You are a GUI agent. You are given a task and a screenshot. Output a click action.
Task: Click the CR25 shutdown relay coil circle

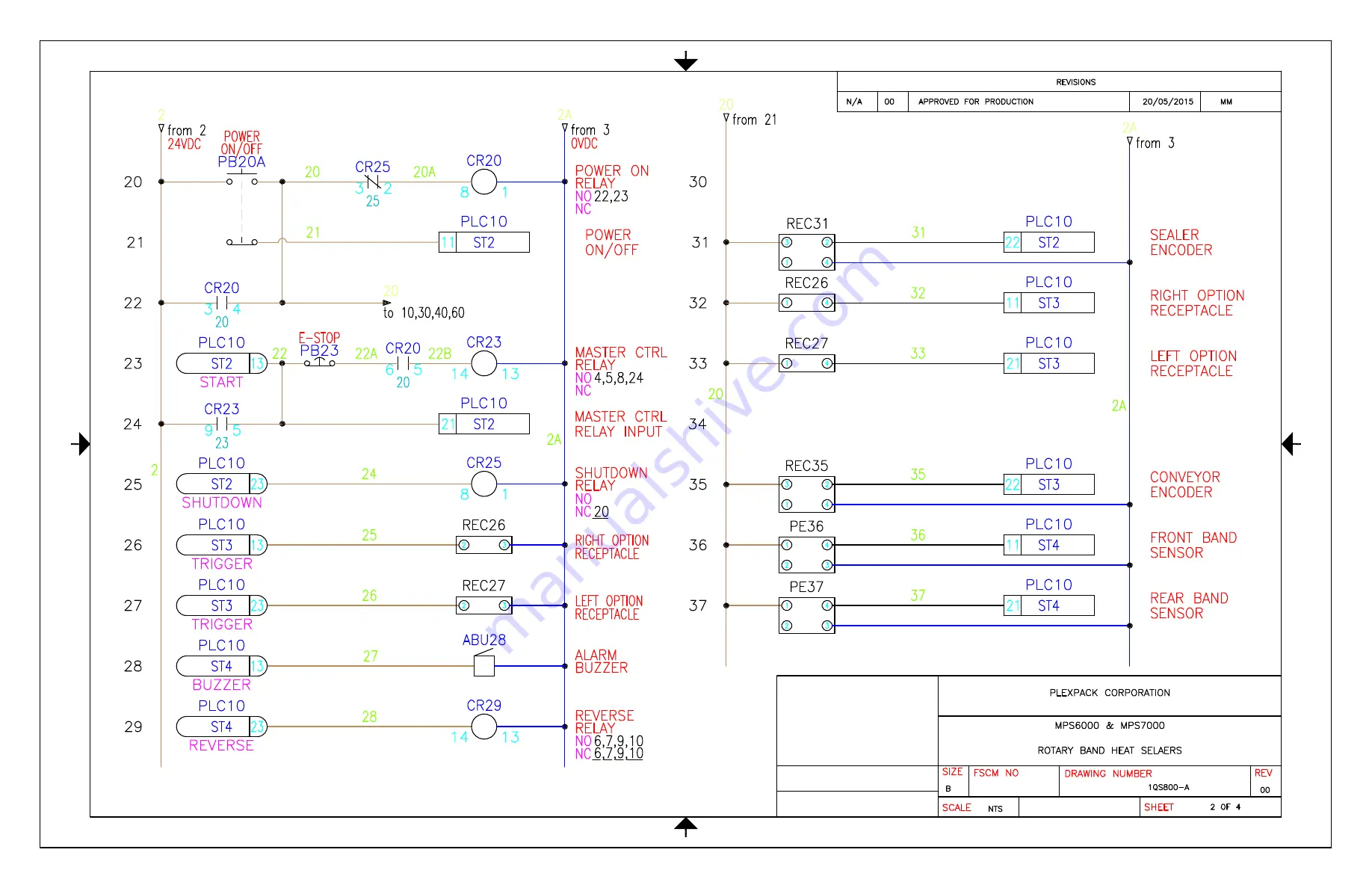click(483, 484)
